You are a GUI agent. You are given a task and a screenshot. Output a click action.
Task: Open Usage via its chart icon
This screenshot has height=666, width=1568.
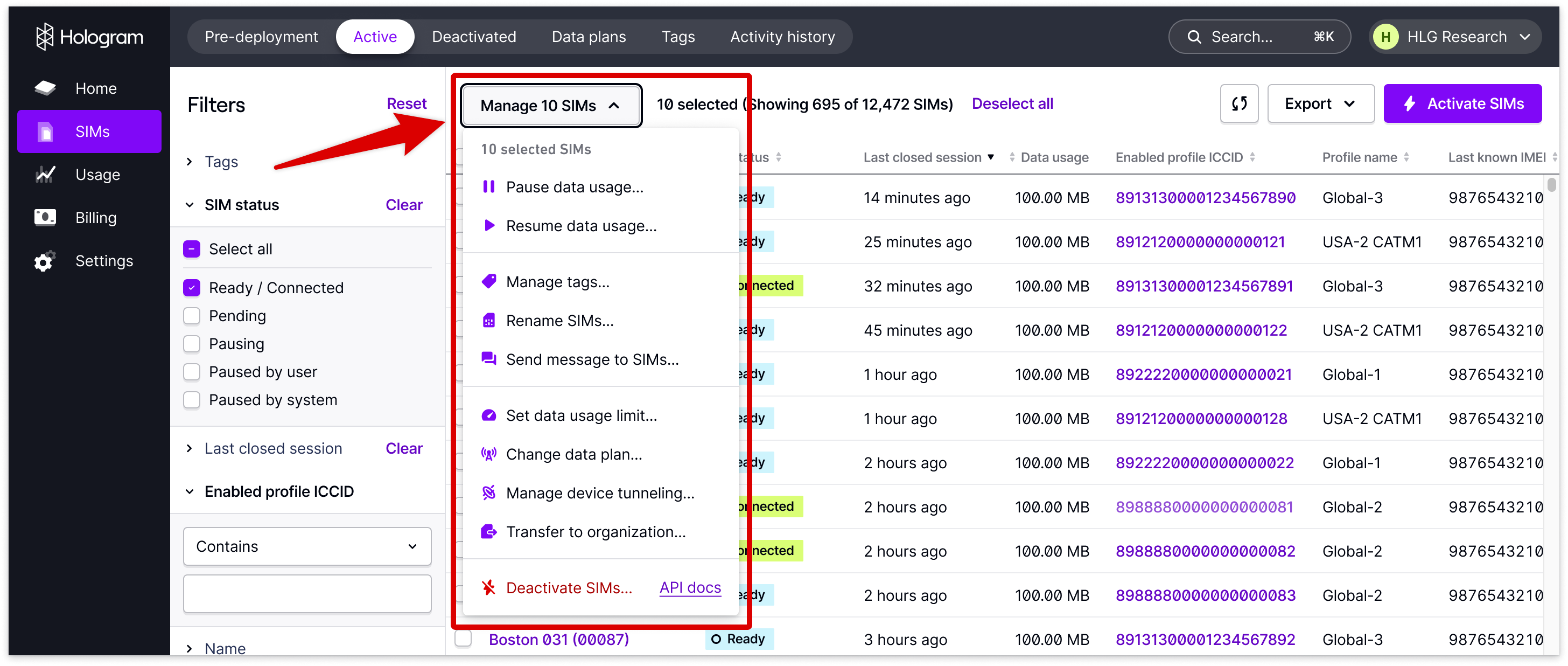[45, 175]
